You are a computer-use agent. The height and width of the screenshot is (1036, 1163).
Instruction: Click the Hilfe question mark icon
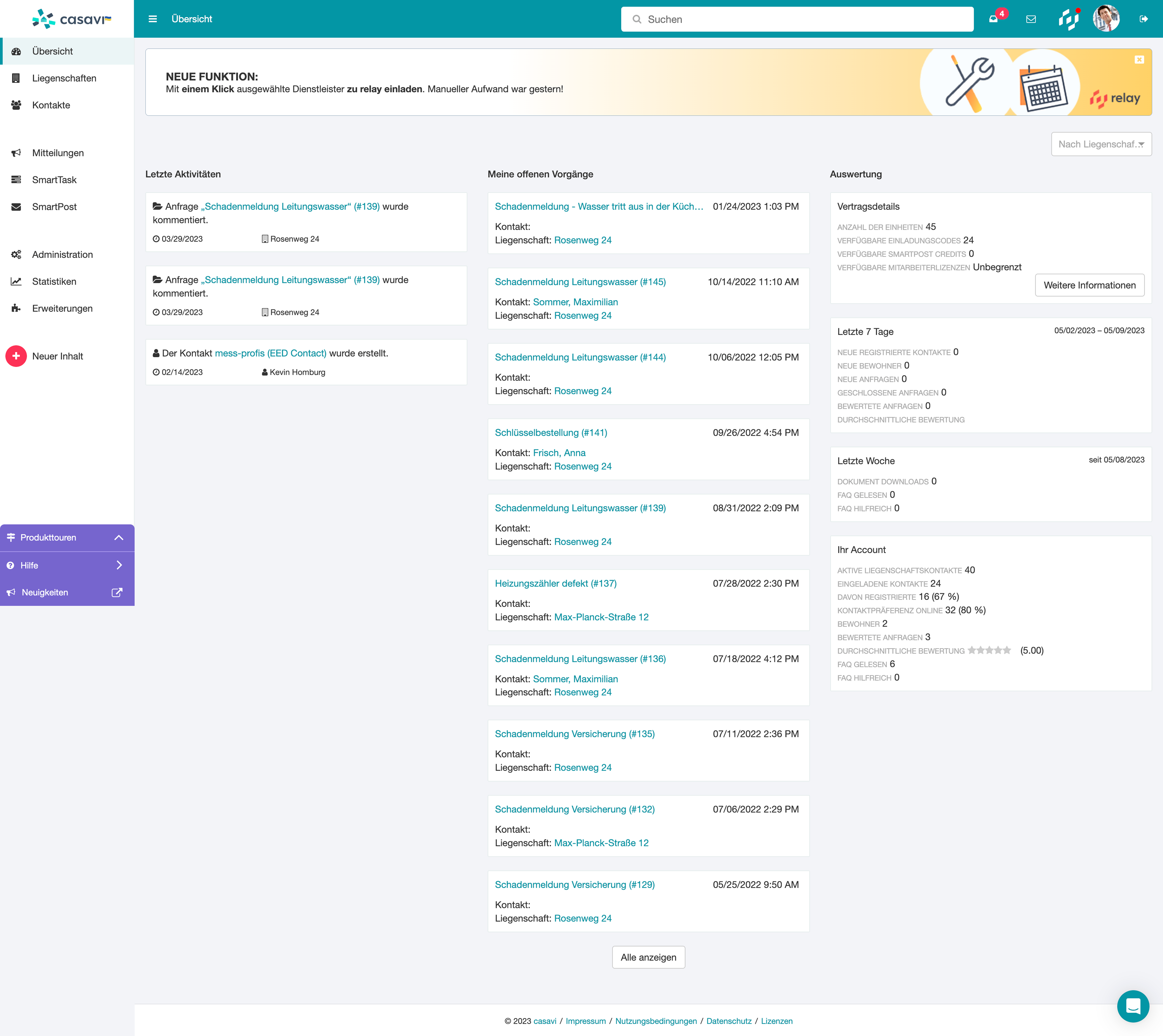pos(10,565)
